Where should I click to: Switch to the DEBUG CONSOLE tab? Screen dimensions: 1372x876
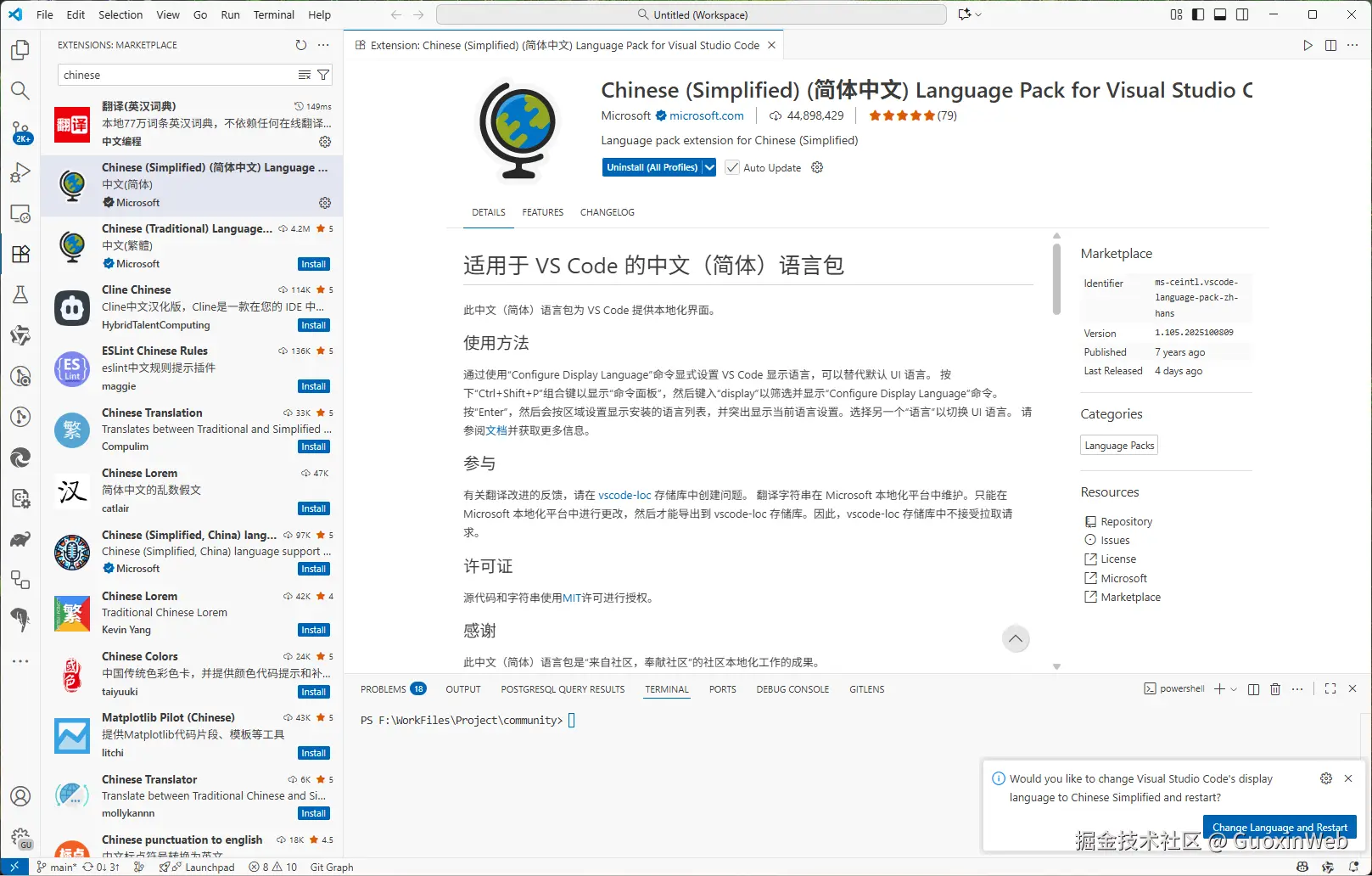[792, 689]
